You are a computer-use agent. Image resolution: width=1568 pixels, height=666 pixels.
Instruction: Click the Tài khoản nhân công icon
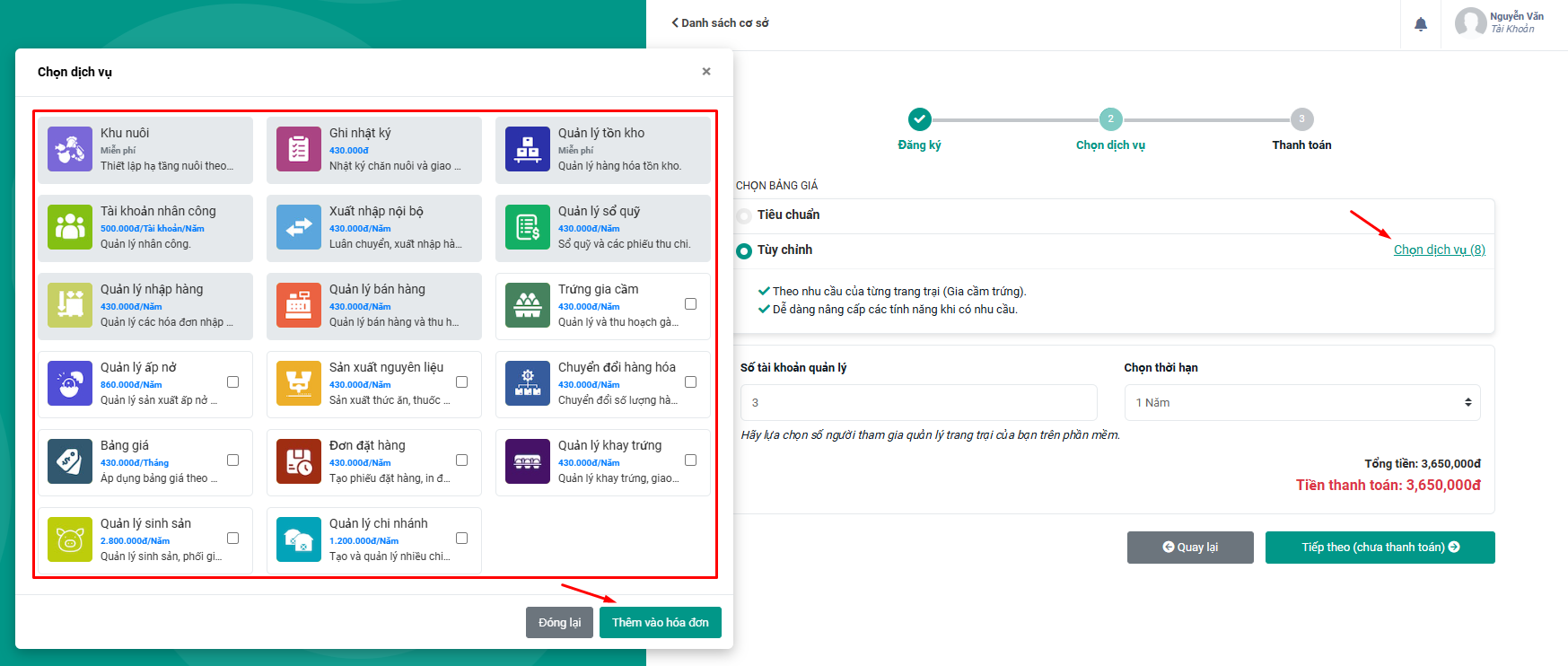tap(70, 227)
